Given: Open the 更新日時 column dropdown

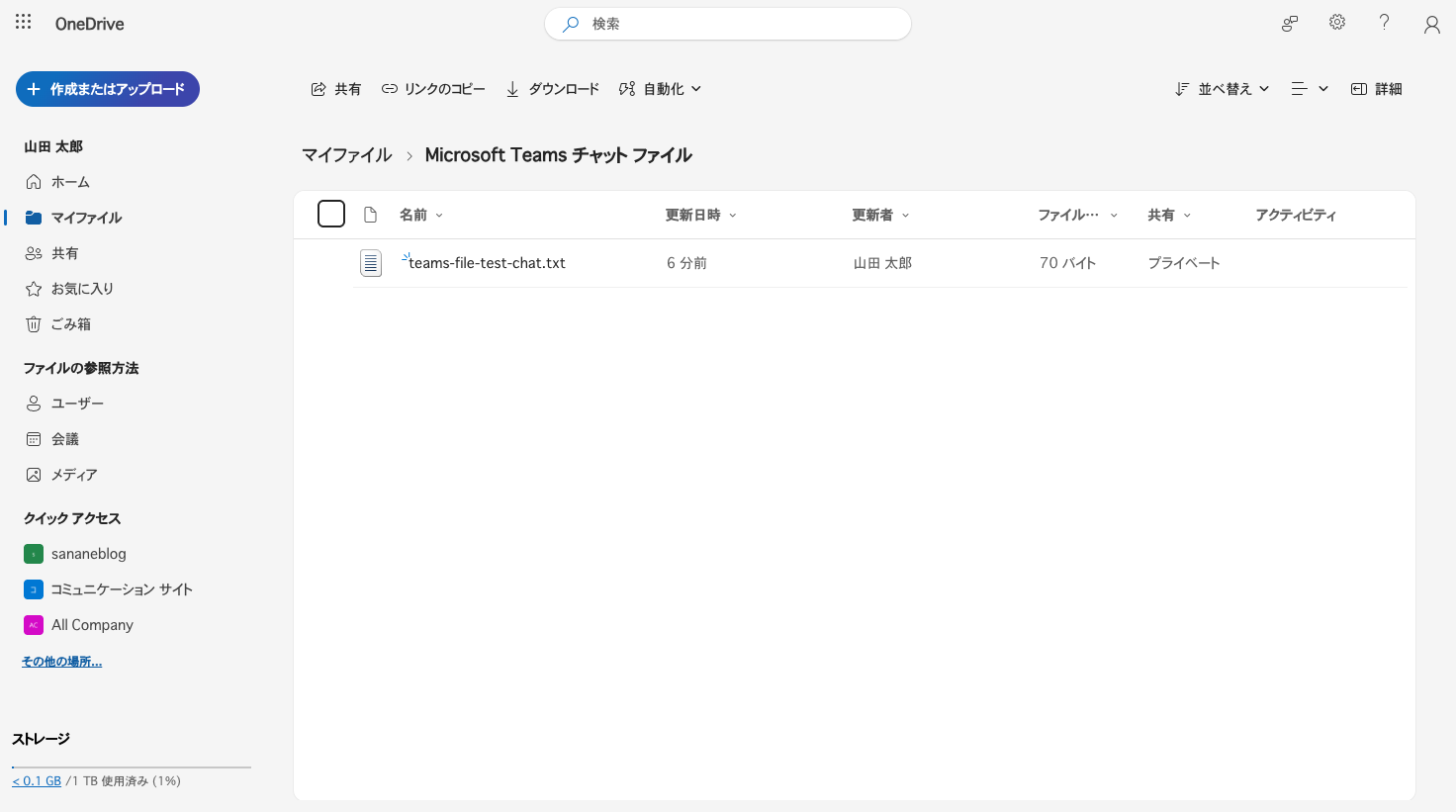Looking at the screenshot, I should [x=701, y=215].
